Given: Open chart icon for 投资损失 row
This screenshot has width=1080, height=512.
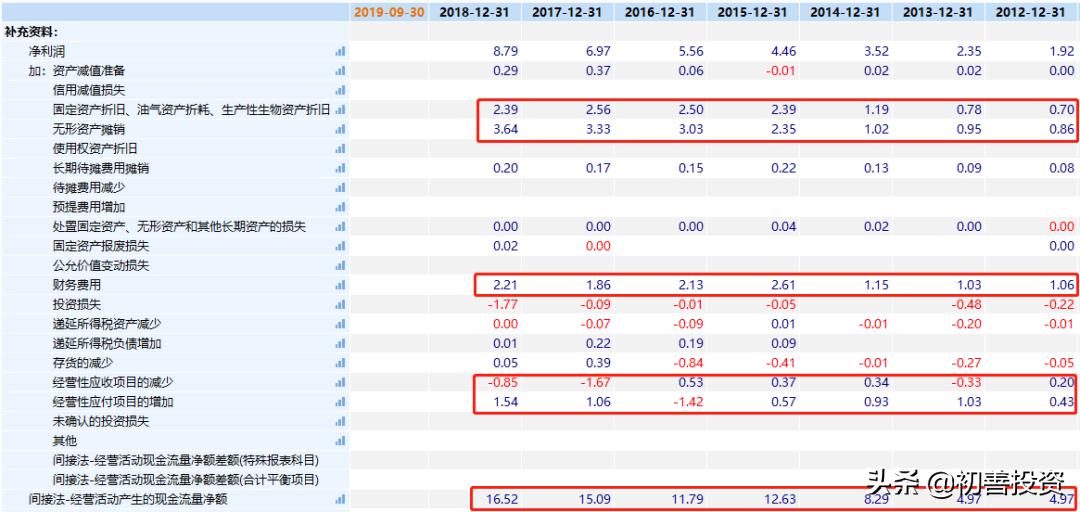Looking at the screenshot, I should click(340, 304).
